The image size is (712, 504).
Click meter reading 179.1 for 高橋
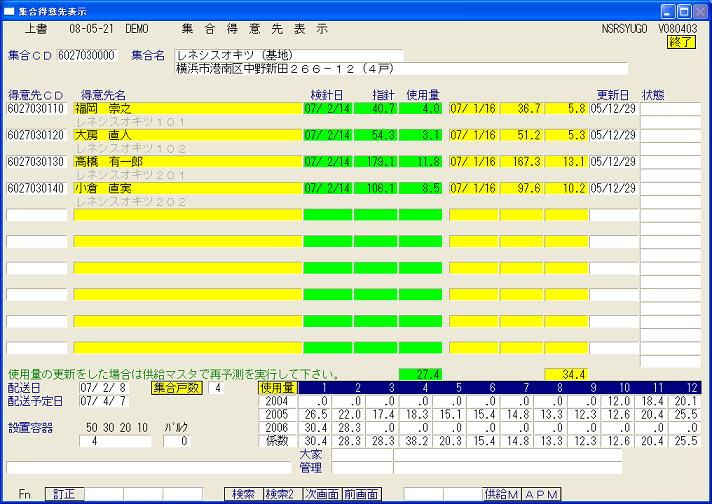click(x=376, y=162)
